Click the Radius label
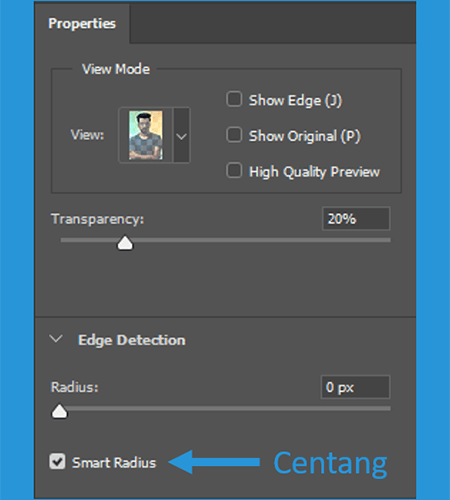450x500 pixels. (75, 387)
